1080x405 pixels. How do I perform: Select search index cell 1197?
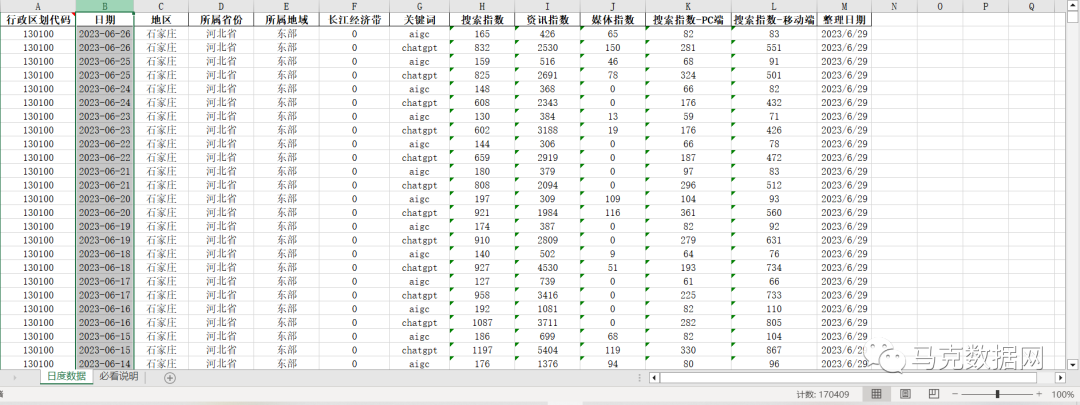point(482,350)
